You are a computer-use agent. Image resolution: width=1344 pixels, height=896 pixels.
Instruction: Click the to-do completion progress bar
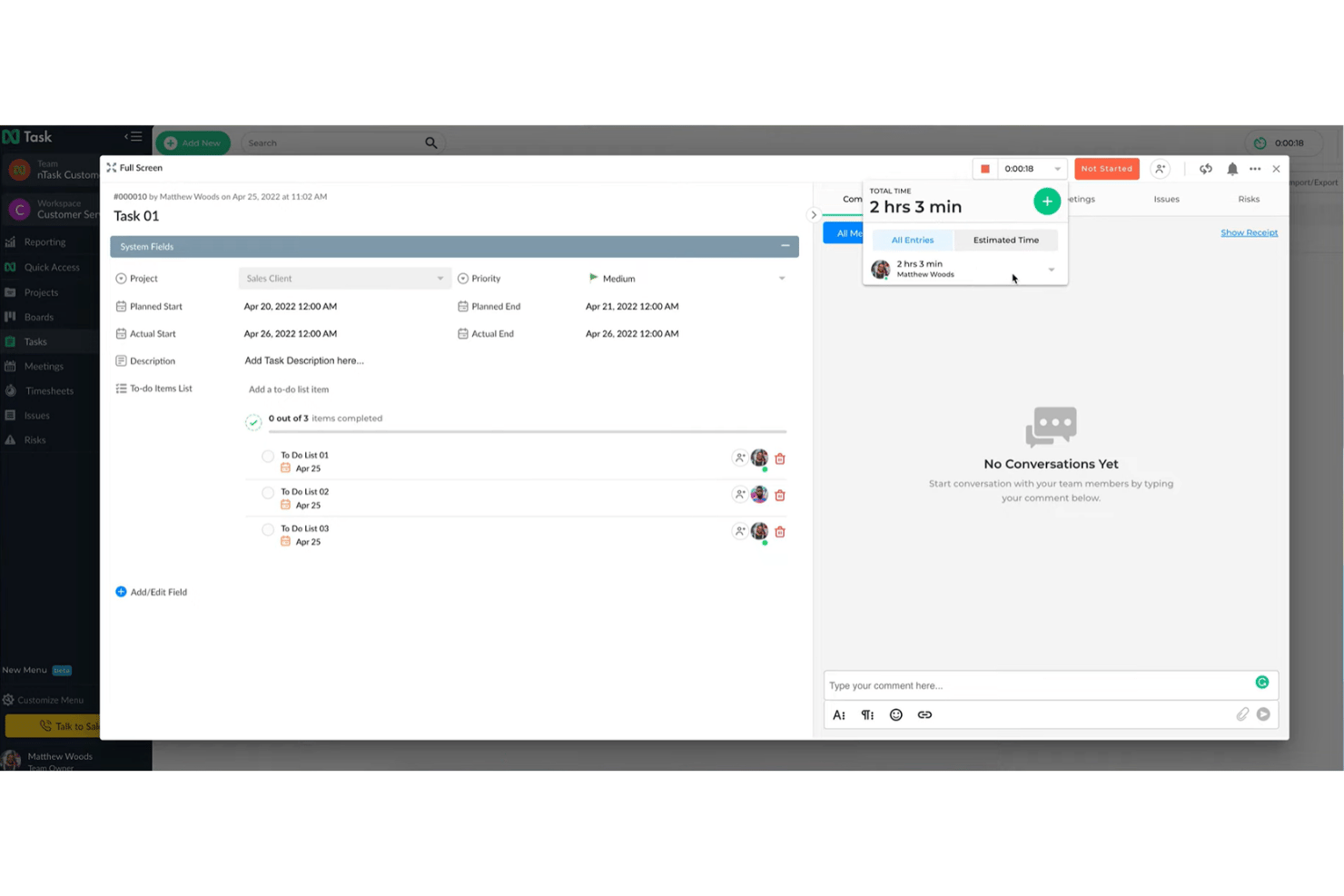[x=528, y=431]
